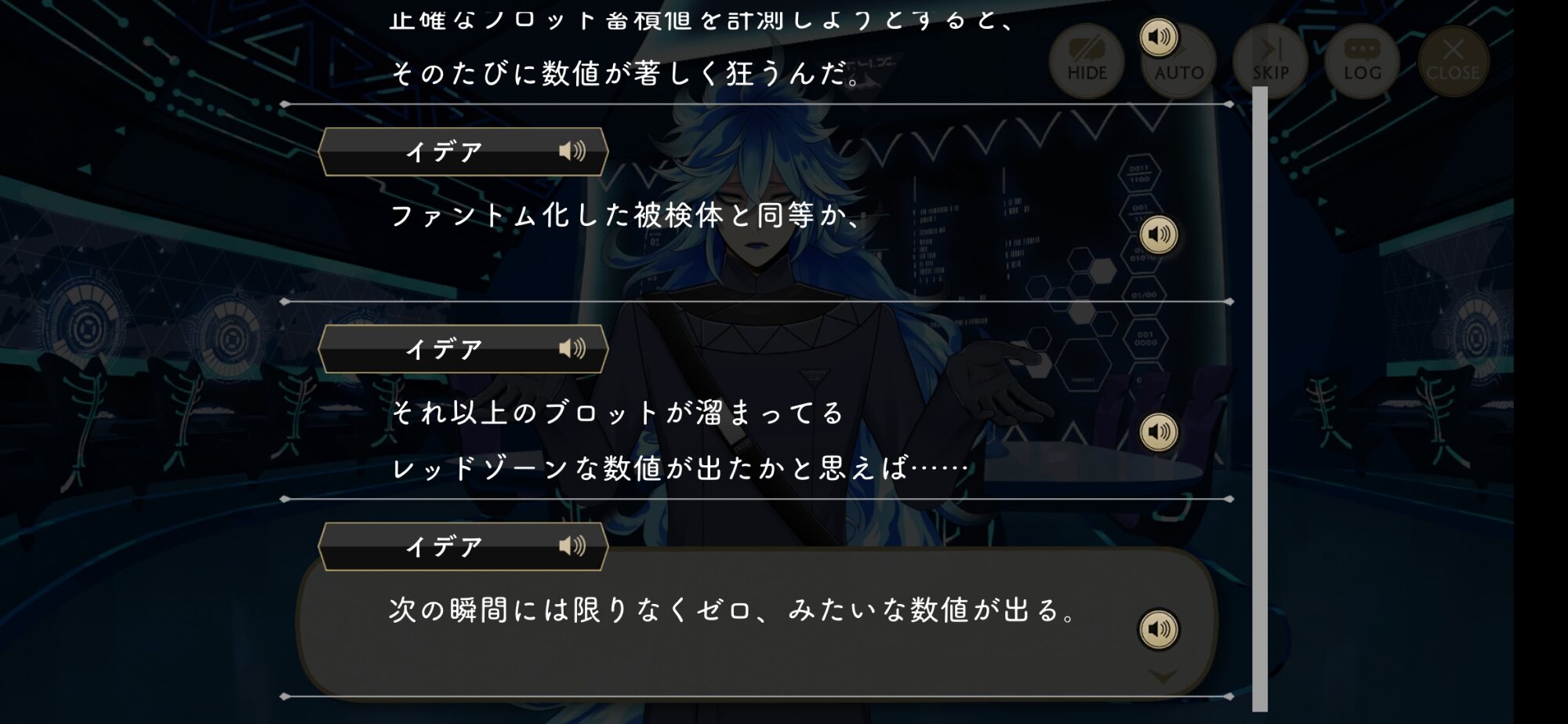Close the log with CLOSE button
1568x724 pixels.
tap(1453, 61)
